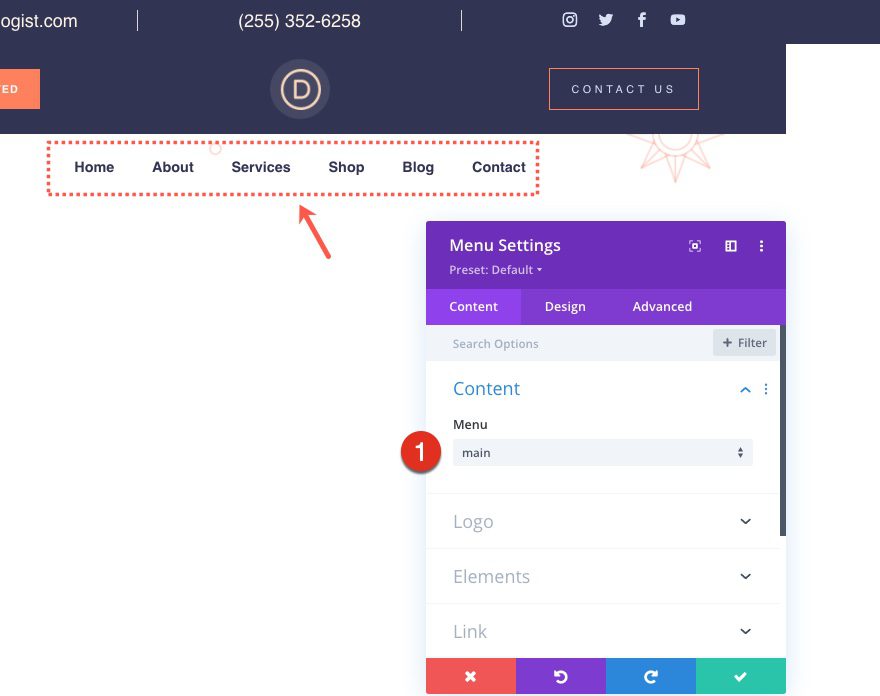The image size is (880, 696).
Task: Select the Facebook icon
Action: (x=641, y=19)
